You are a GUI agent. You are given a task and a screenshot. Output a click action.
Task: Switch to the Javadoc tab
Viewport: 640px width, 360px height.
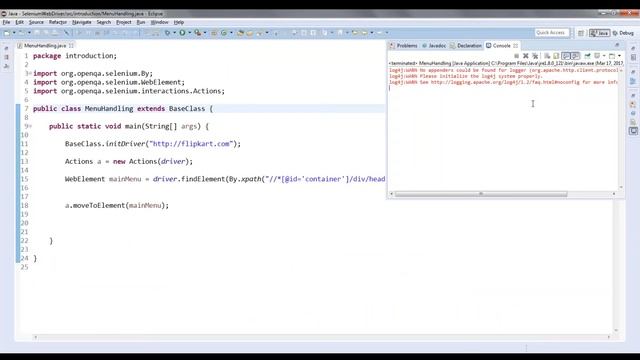pyautogui.click(x=434, y=46)
